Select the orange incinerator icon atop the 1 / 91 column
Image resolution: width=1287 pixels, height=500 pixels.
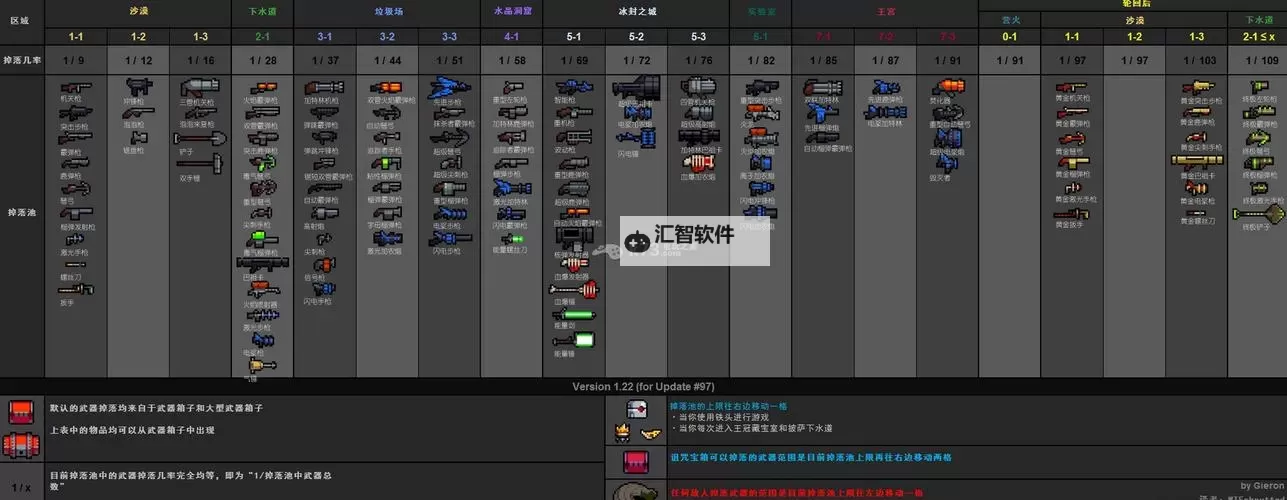(x=948, y=88)
